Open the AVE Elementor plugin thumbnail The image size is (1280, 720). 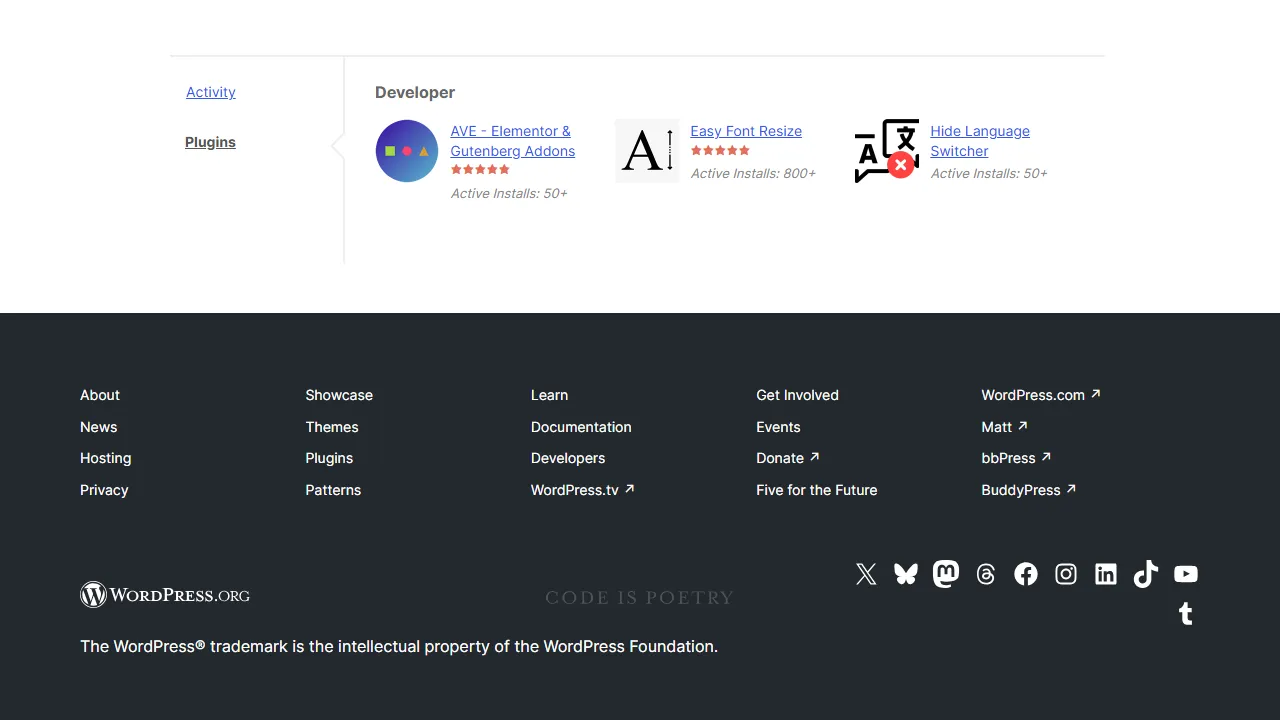(x=407, y=151)
